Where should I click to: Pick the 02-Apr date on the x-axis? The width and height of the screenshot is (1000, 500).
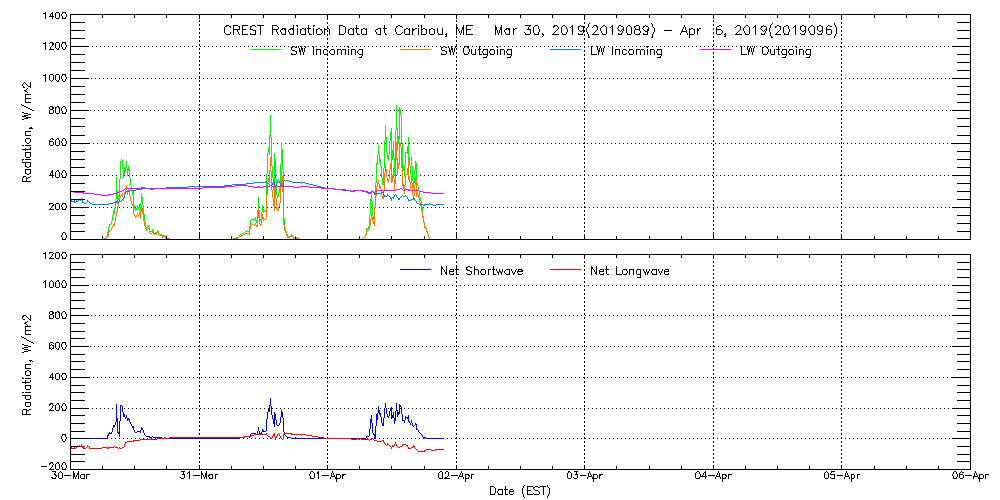456,476
